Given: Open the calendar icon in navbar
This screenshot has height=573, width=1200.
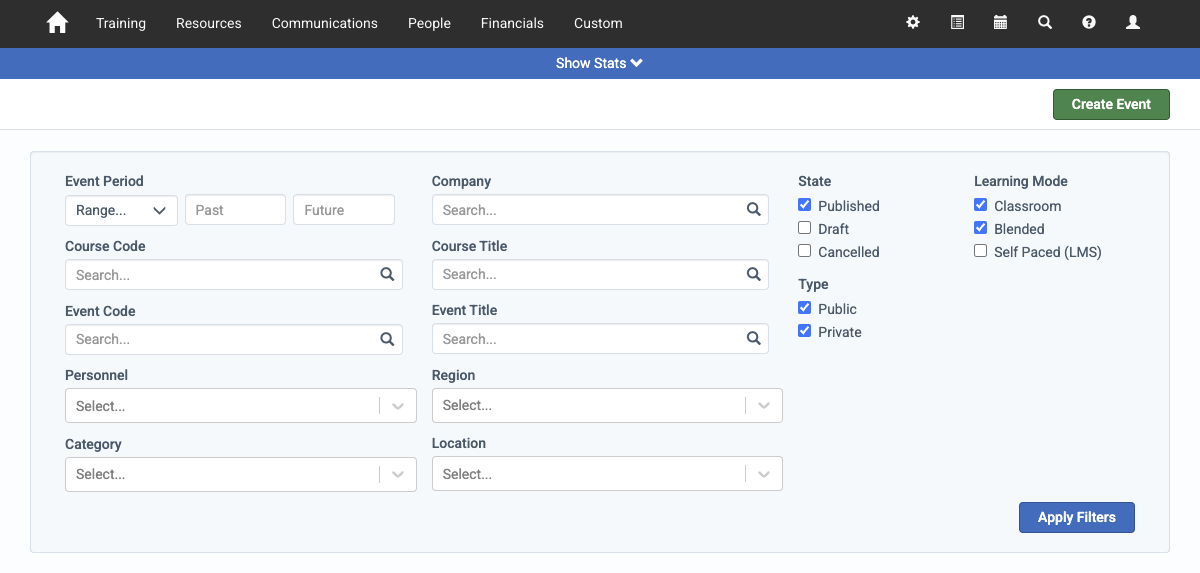Looking at the screenshot, I should [x=1000, y=22].
